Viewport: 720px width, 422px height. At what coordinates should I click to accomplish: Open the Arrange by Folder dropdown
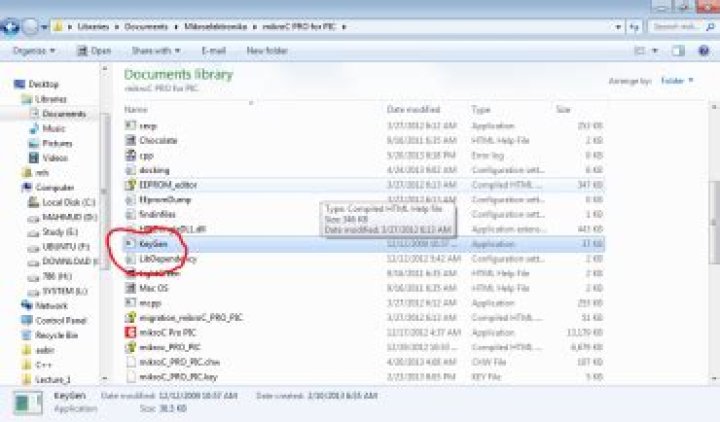677,81
